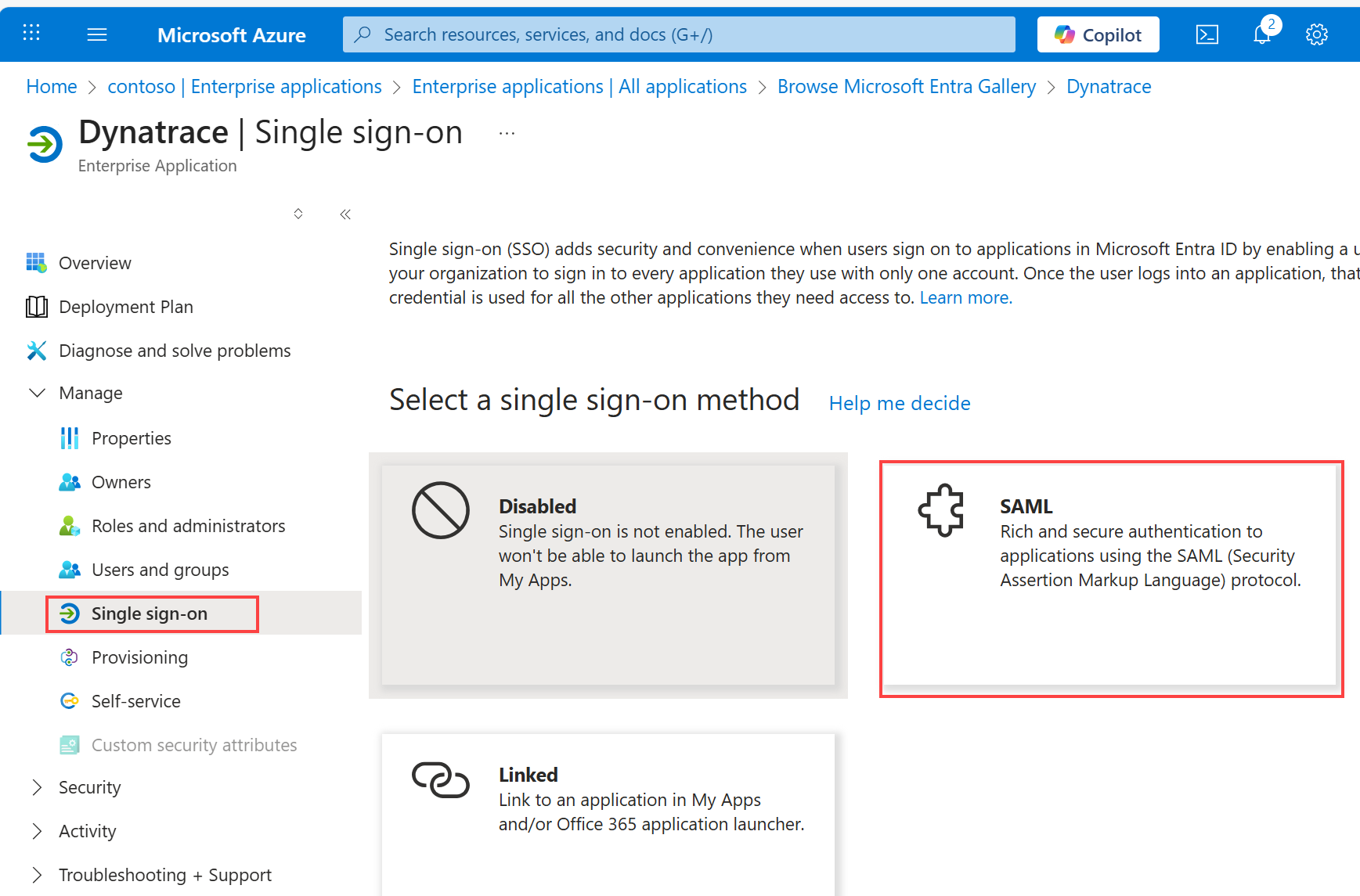1360x896 pixels.
Task: Click the Users and groups icon
Action: [x=70, y=570]
